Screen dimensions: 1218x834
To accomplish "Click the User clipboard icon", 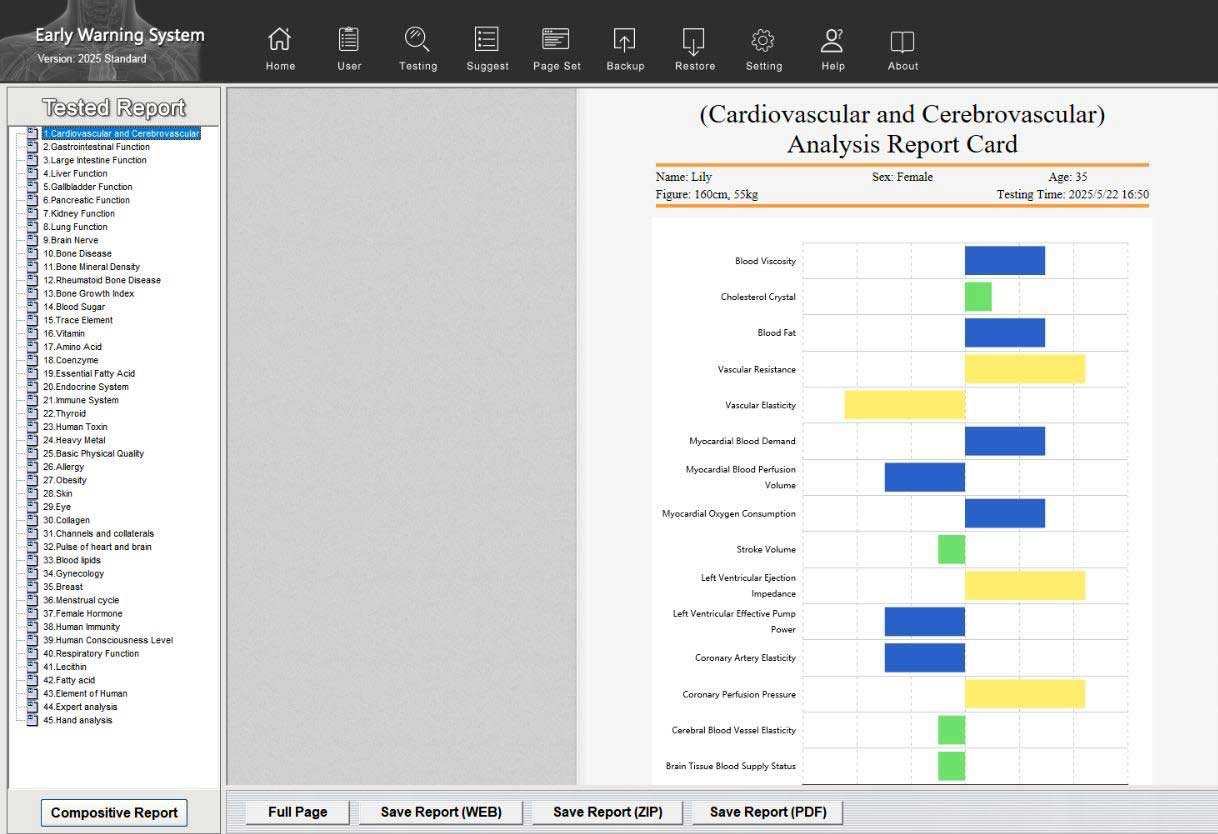I will [x=349, y=41].
